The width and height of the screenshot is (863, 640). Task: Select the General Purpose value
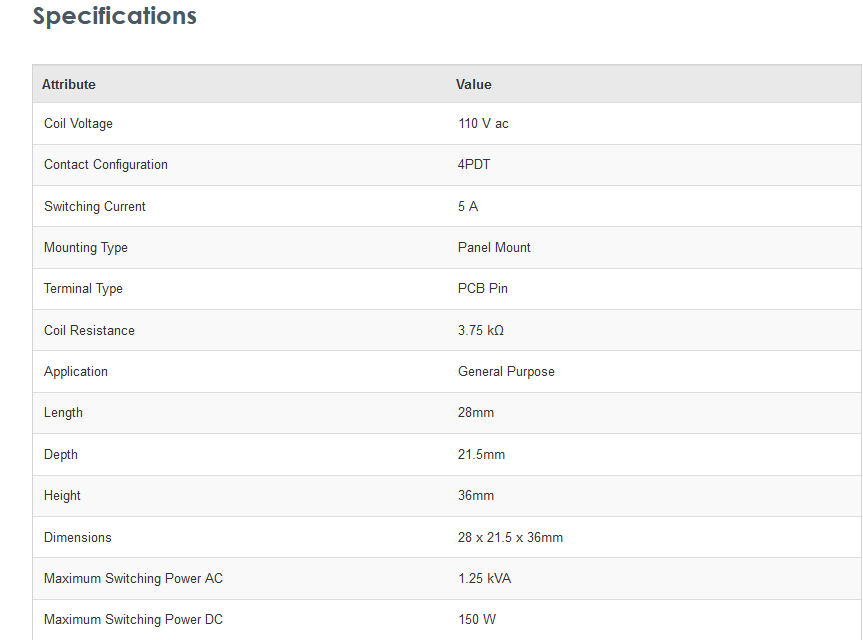point(506,372)
